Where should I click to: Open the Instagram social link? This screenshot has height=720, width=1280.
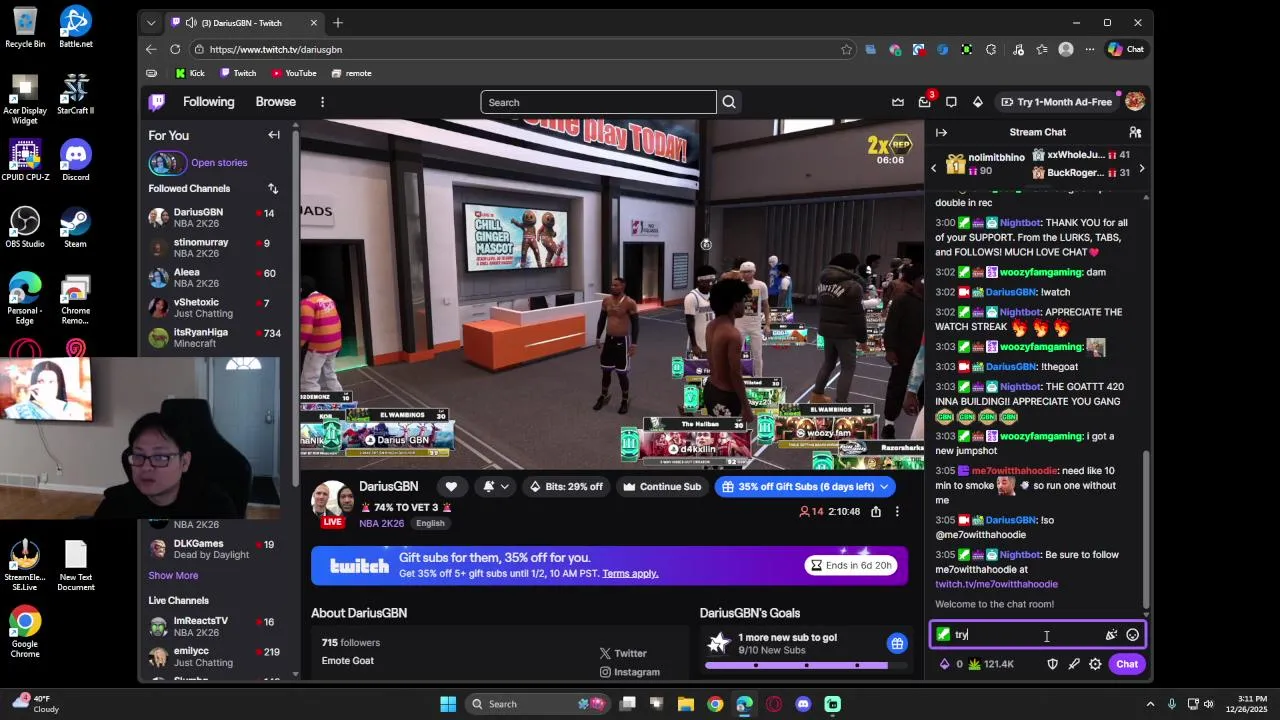[x=629, y=672]
